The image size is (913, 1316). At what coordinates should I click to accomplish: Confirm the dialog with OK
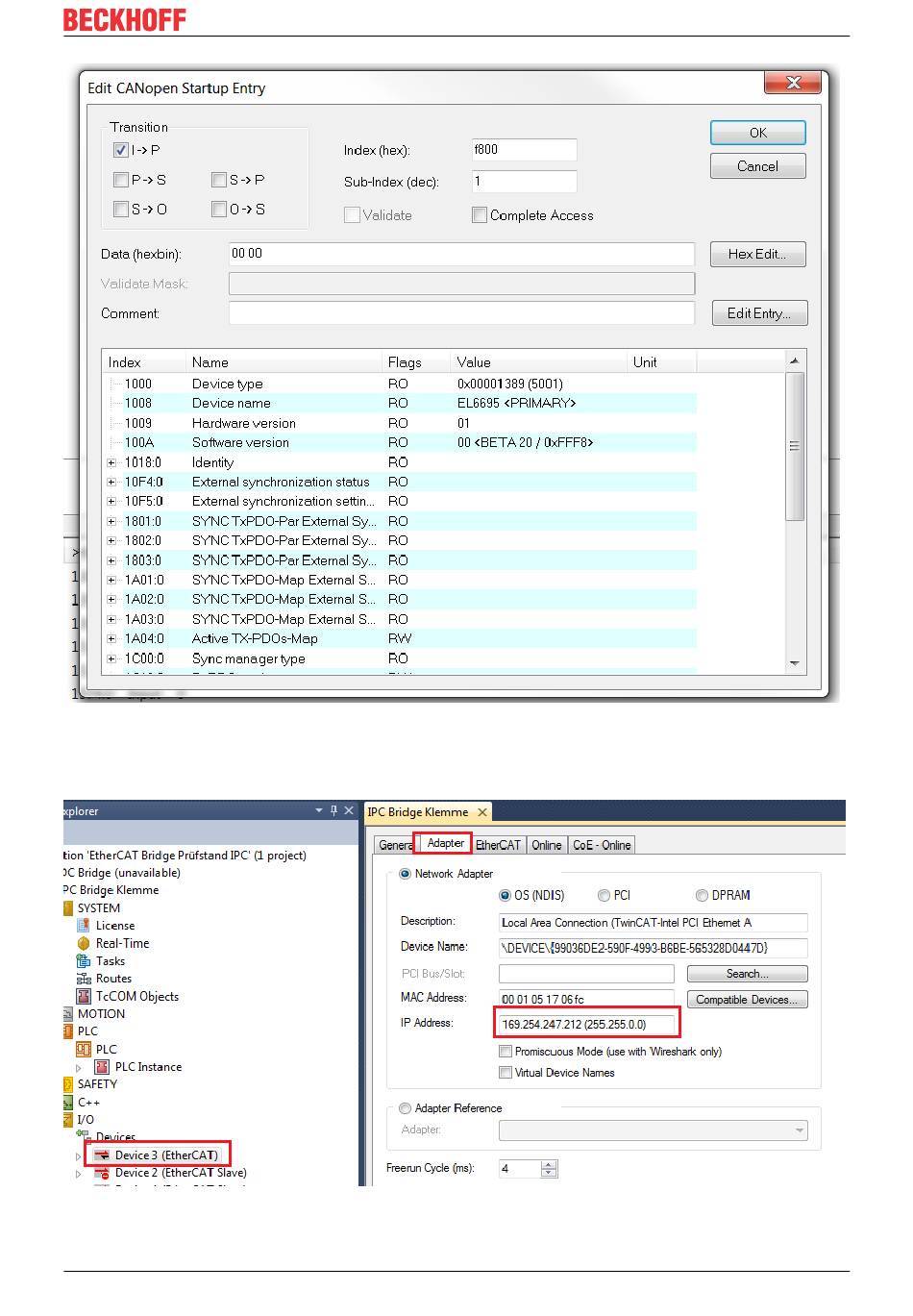[x=758, y=133]
